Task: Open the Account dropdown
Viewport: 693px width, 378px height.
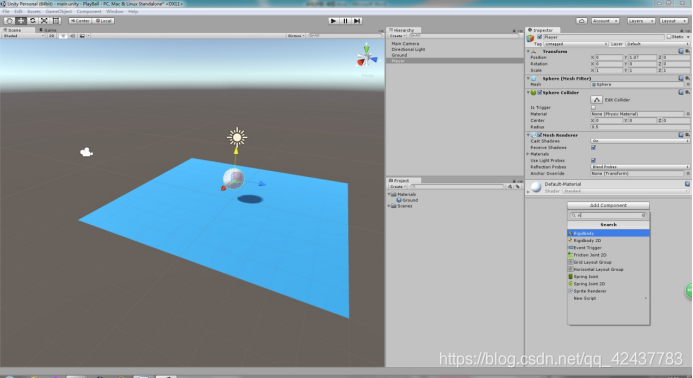Action: pos(605,21)
